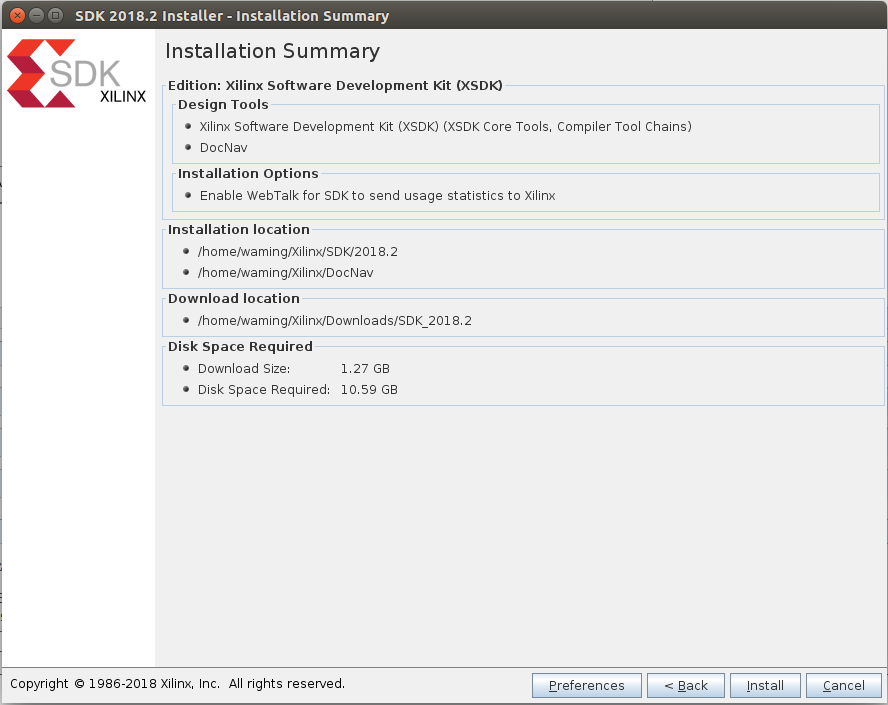Click the Installation Options group label
The image size is (888, 705).
pyautogui.click(x=248, y=173)
